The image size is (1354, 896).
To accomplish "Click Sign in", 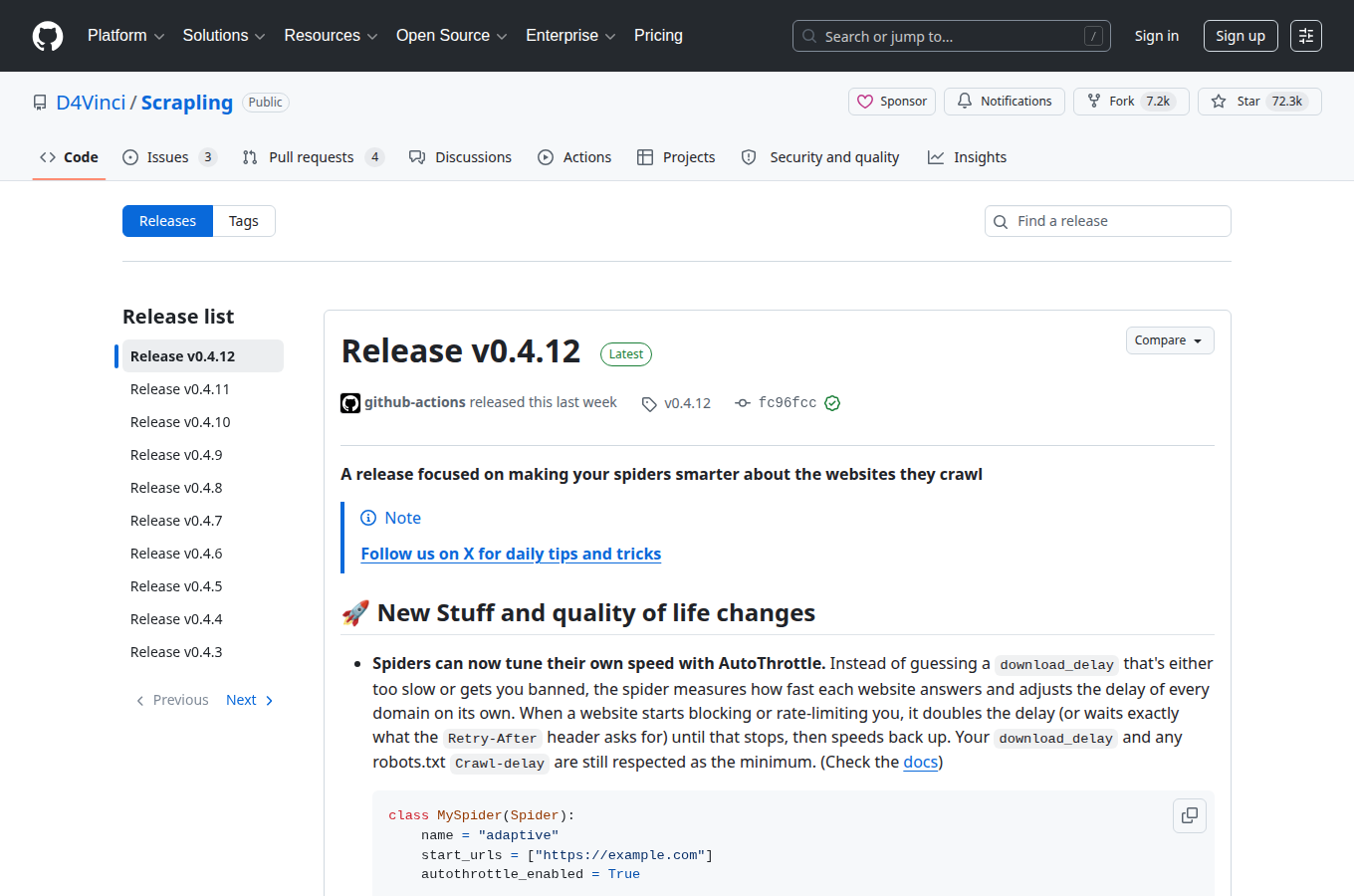I will pyautogui.click(x=1157, y=36).
